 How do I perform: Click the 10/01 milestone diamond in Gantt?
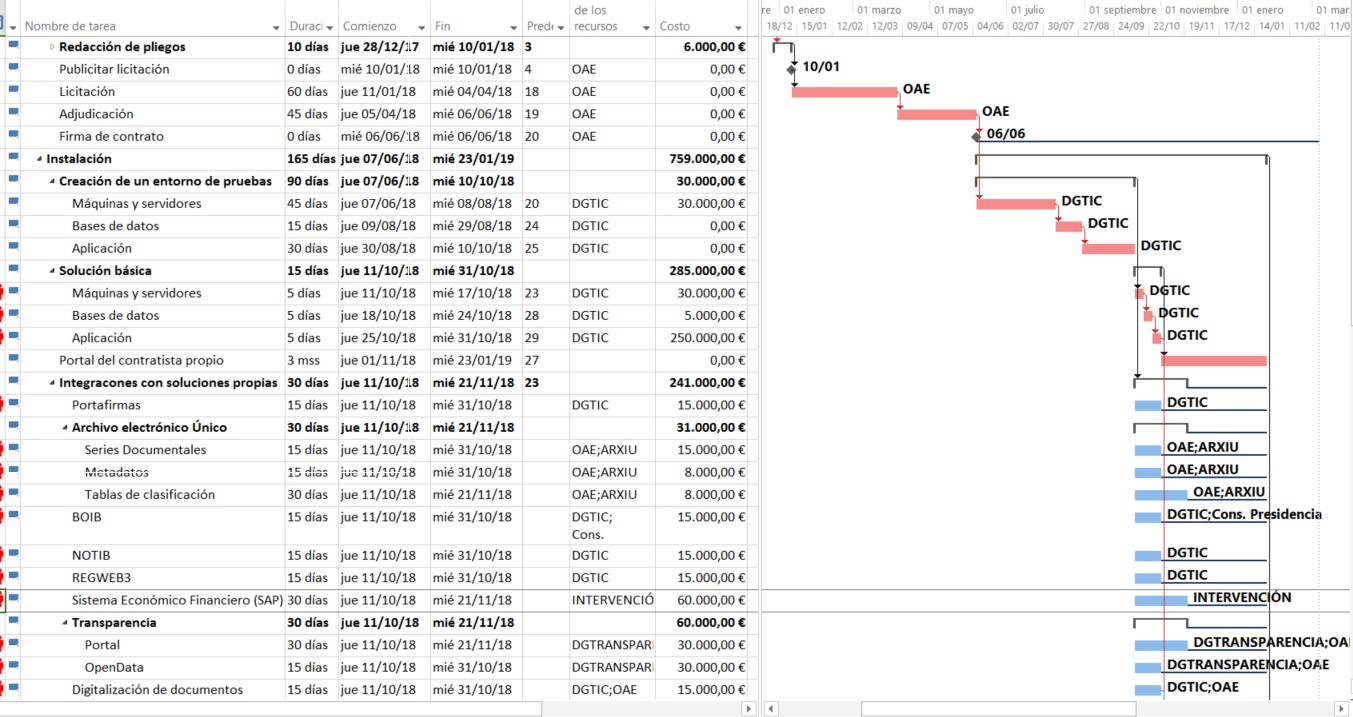click(x=792, y=69)
